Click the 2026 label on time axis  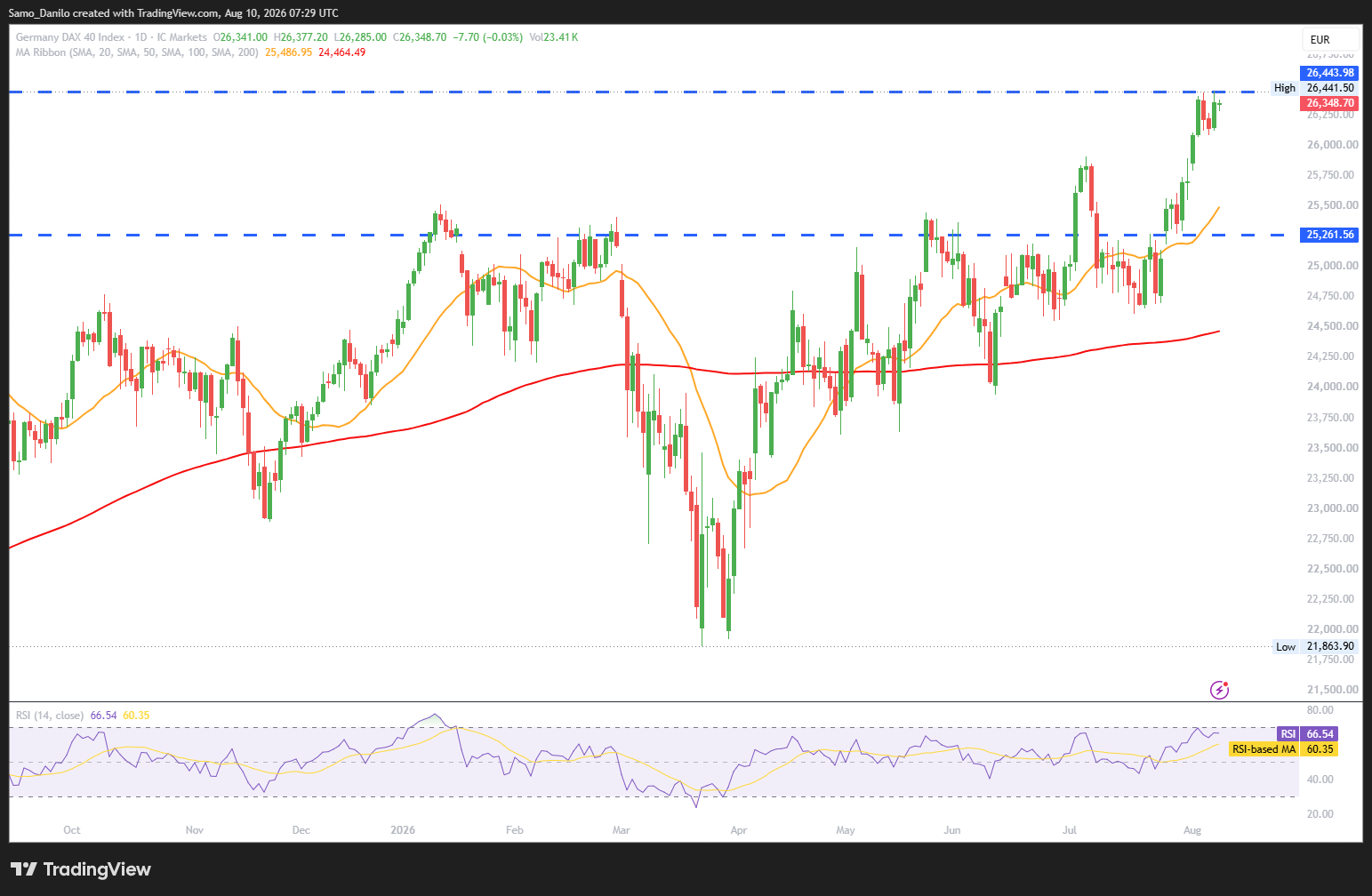pyautogui.click(x=403, y=830)
